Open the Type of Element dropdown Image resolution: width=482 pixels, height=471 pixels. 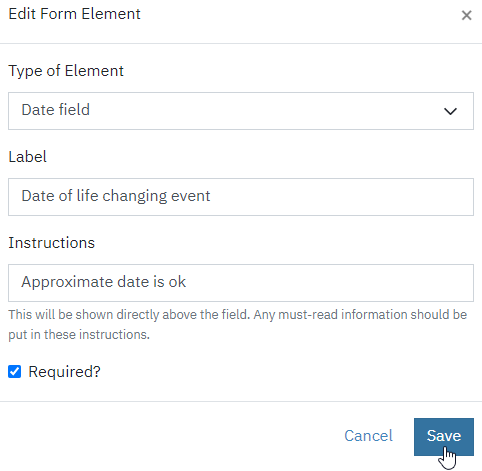pos(241,111)
